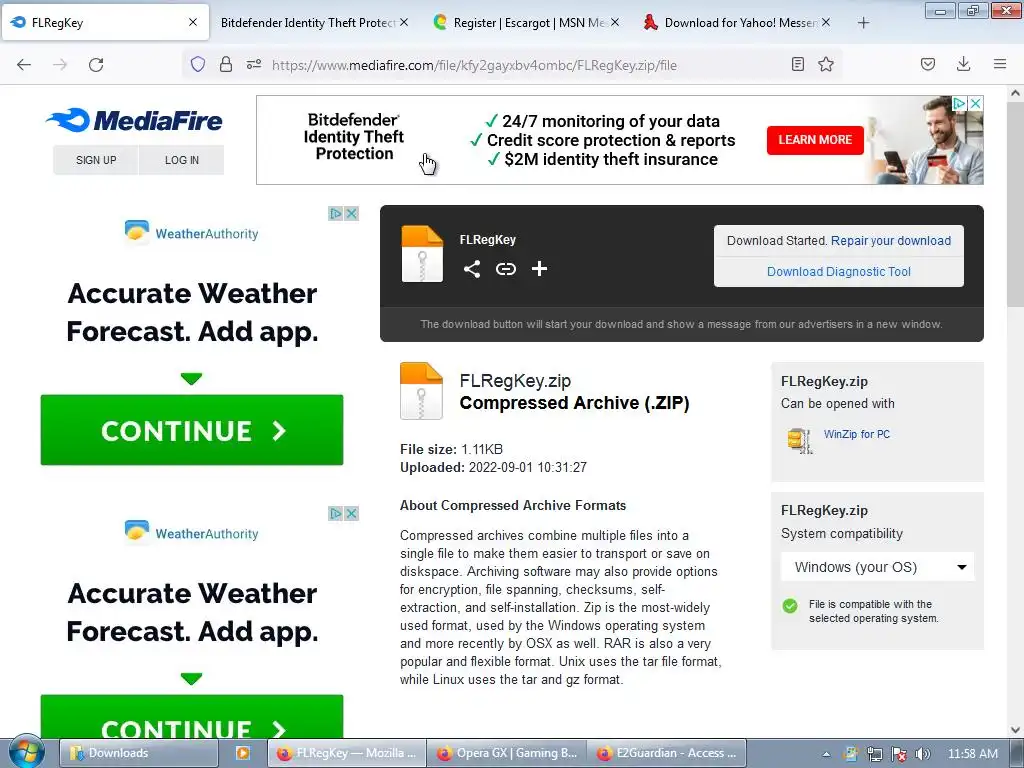Add FLRegKey to my MediaFire account

tap(539, 269)
